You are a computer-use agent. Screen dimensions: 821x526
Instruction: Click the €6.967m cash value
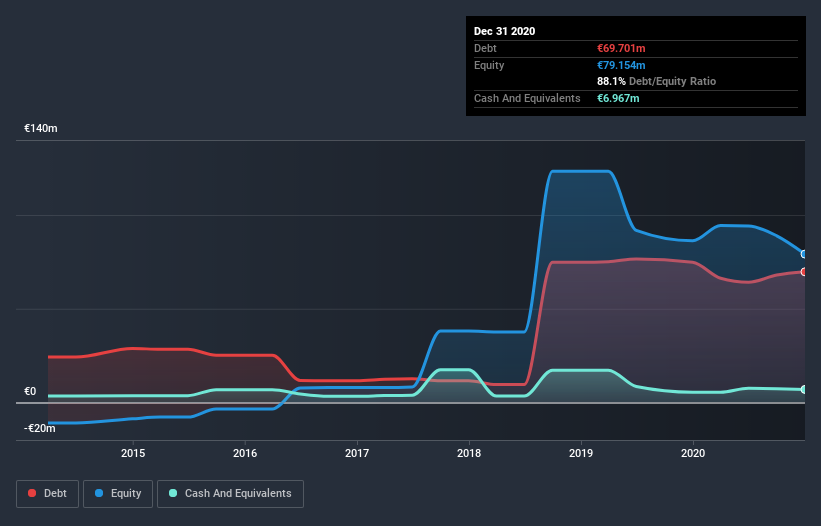point(618,98)
